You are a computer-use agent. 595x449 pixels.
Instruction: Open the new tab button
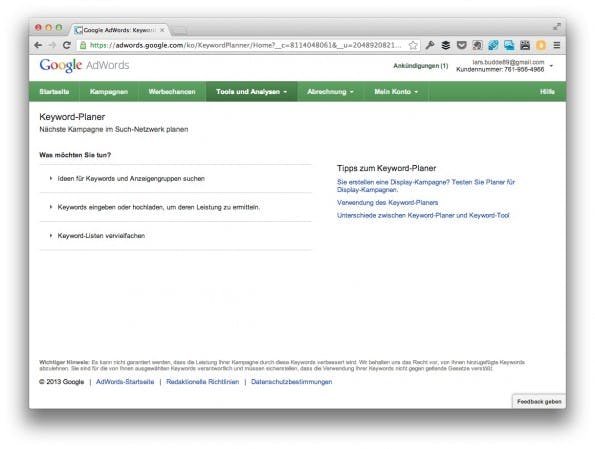tap(180, 31)
